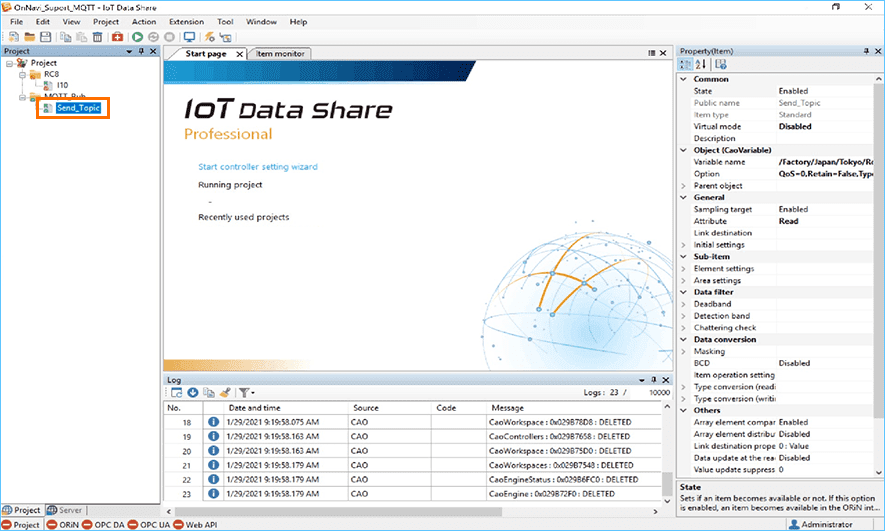Open the Tool menu
885x531 pixels.
pyautogui.click(x=225, y=22)
